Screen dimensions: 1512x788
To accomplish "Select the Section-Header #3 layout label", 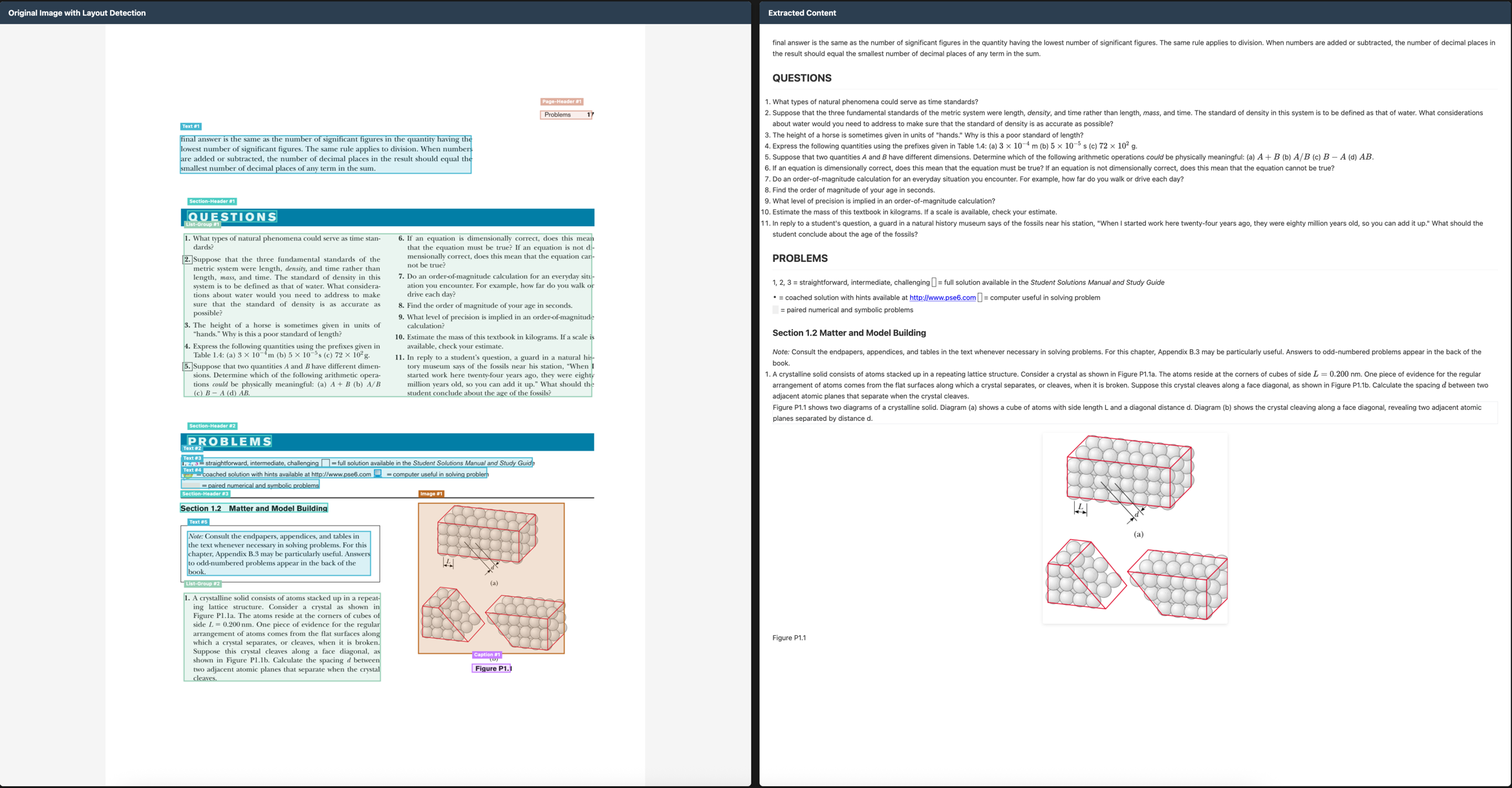I will pyautogui.click(x=205, y=494).
